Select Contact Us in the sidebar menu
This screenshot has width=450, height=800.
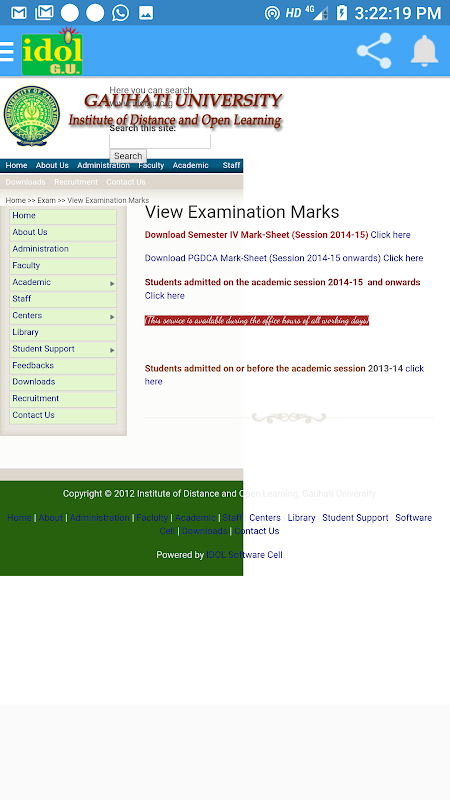(x=63, y=415)
